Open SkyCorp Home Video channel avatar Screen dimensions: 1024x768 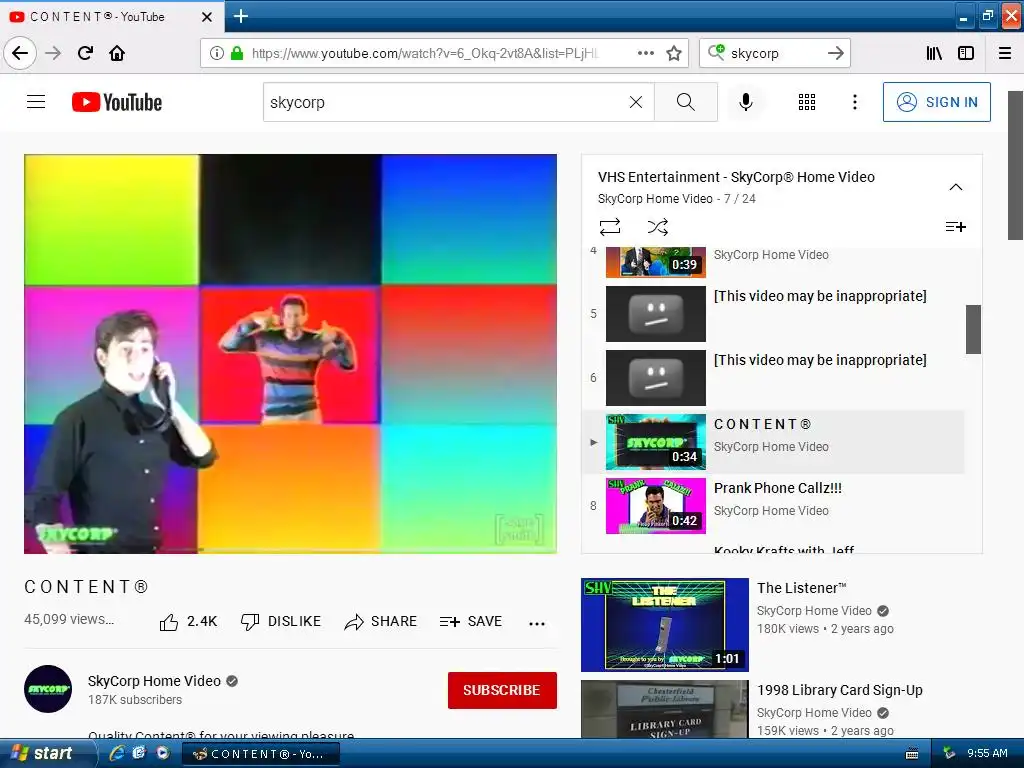pyautogui.click(x=48, y=689)
